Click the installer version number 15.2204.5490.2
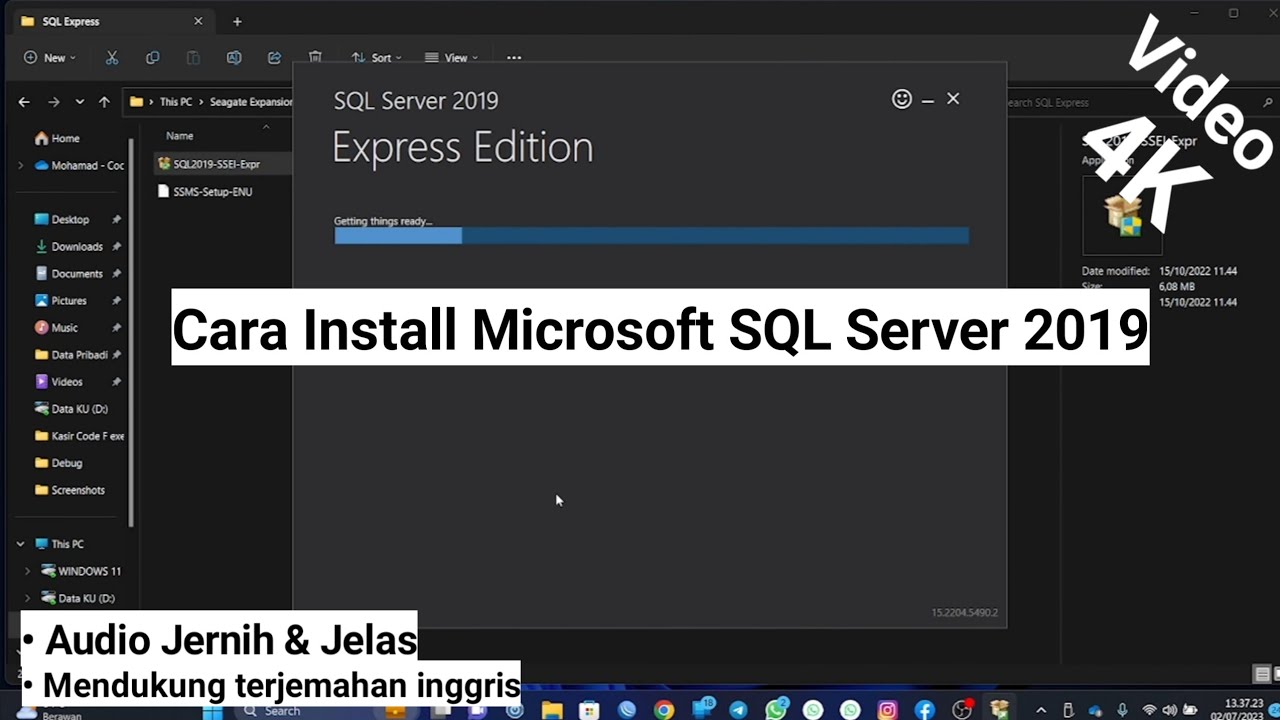 click(964, 612)
